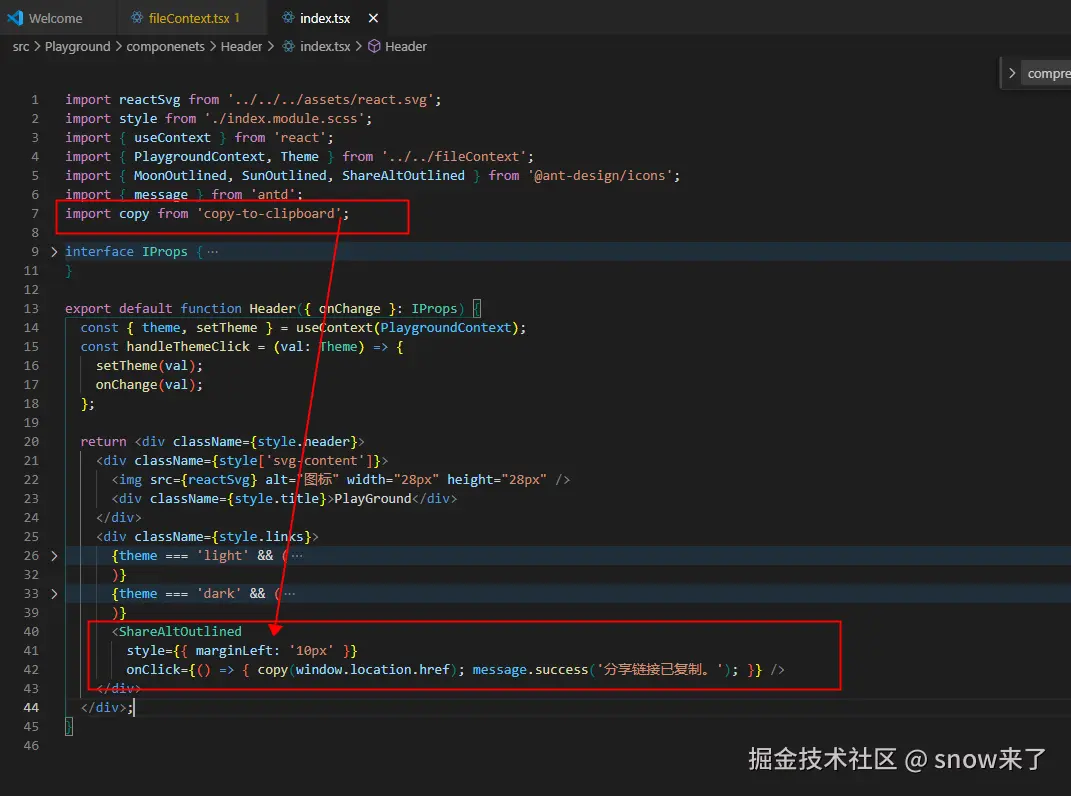Click the compre search input field

pos(1047,73)
